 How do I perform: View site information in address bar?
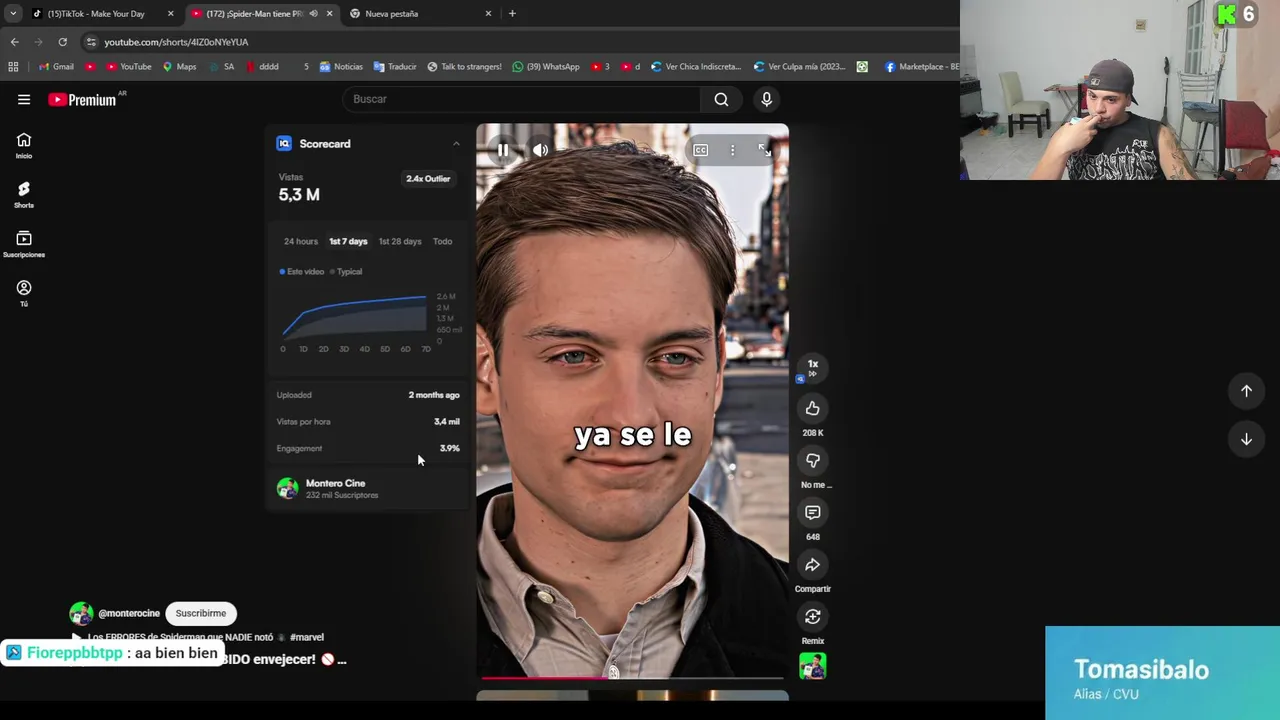pos(91,42)
